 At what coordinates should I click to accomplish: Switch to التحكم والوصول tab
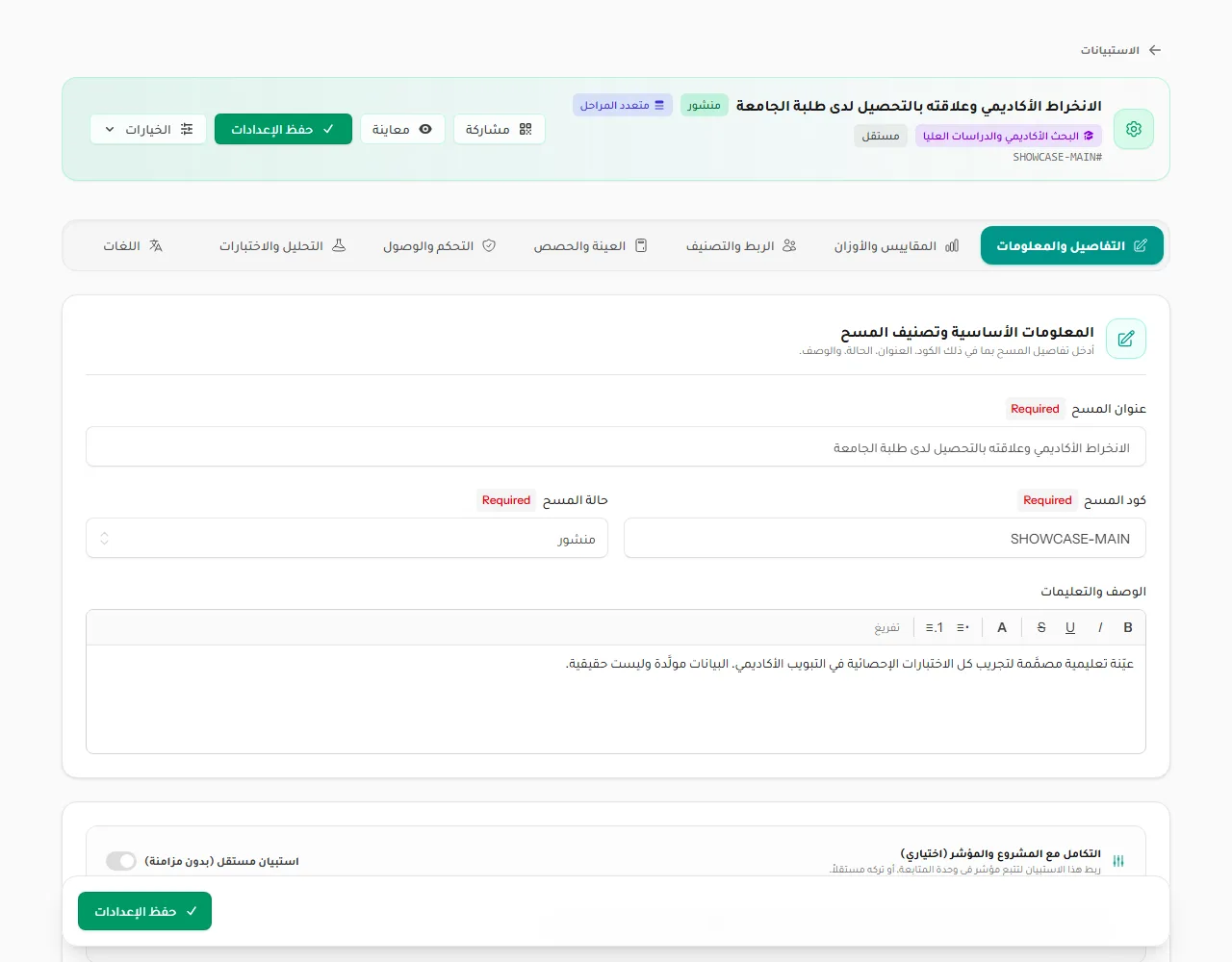pos(439,246)
